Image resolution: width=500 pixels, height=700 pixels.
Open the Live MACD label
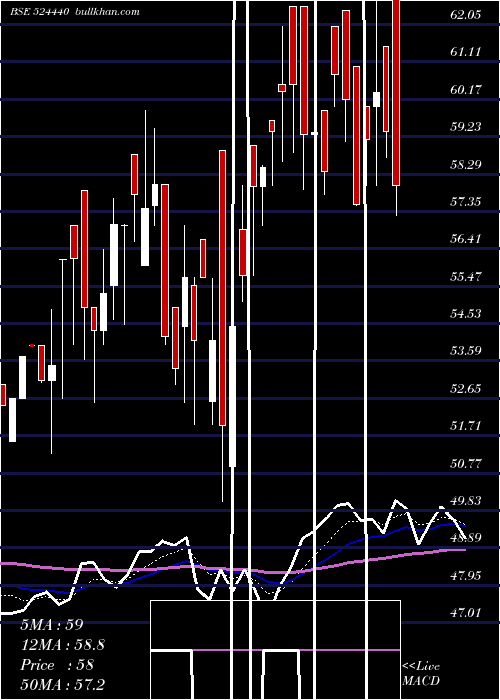click(421, 674)
